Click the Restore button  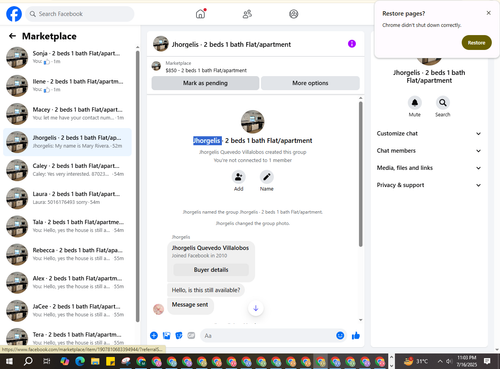click(476, 43)
